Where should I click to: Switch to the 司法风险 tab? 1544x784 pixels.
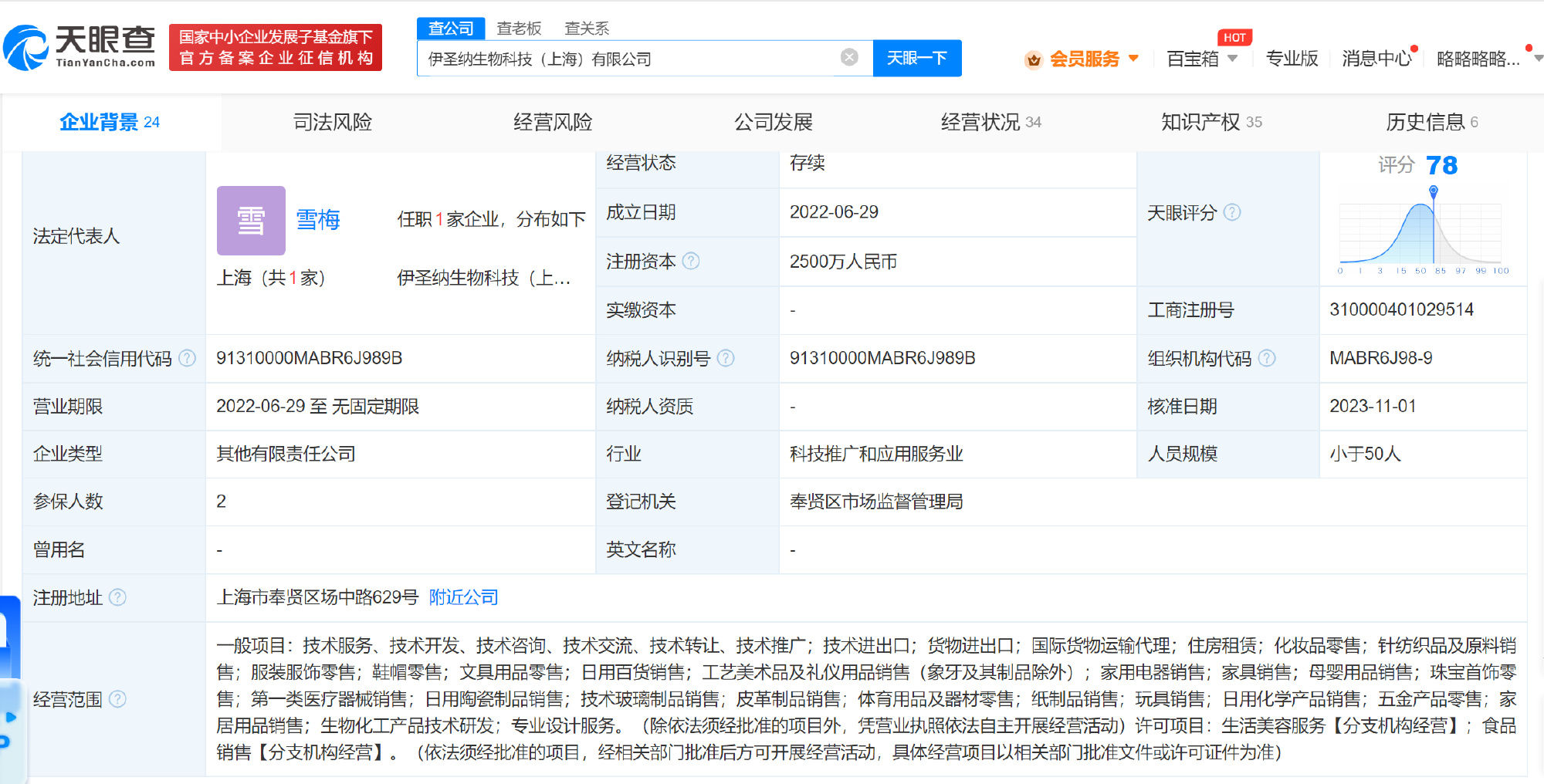coord(333,122)
